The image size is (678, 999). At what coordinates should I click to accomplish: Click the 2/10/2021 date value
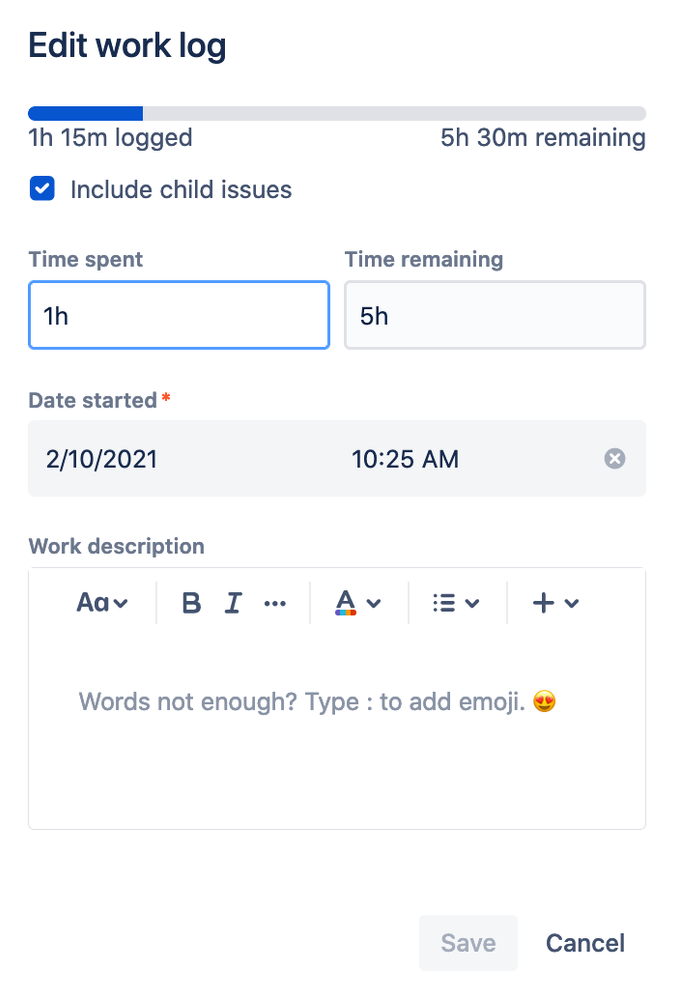click(102, 459)
